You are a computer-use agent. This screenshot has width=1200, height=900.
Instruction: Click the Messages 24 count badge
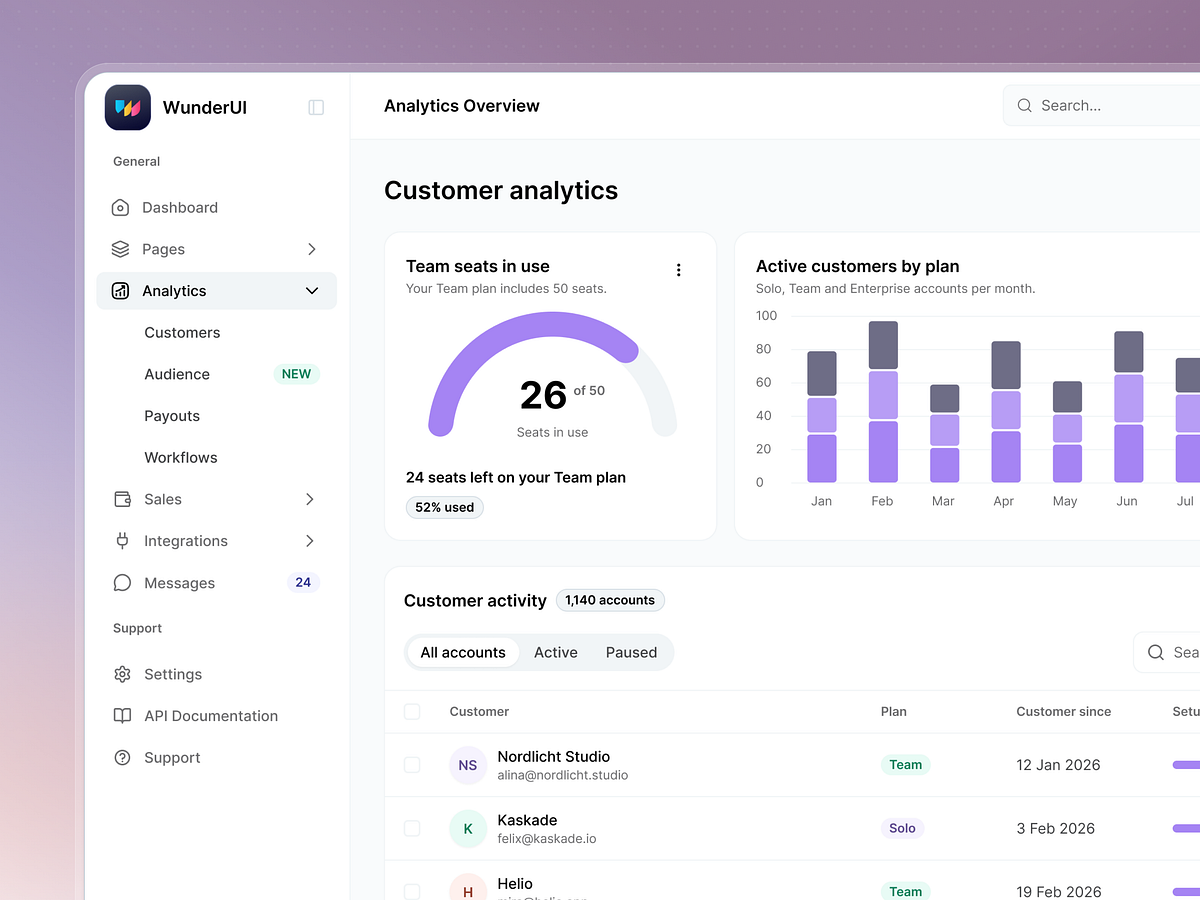(303, 583)
